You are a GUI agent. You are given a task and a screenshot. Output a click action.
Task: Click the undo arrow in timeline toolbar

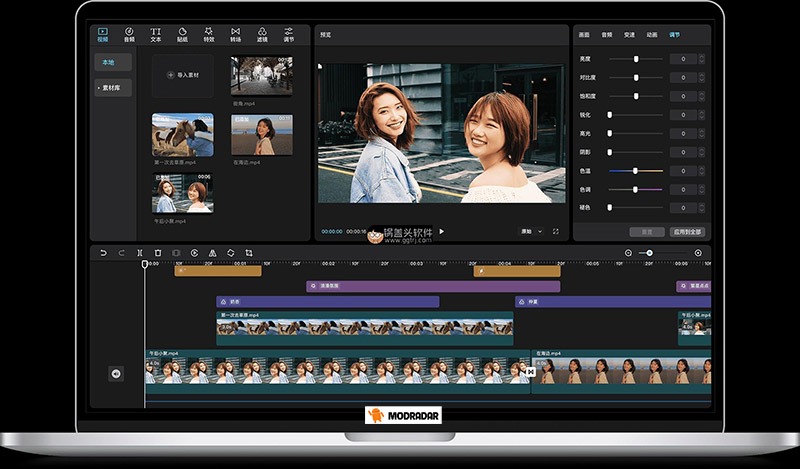tap(103, 253)
